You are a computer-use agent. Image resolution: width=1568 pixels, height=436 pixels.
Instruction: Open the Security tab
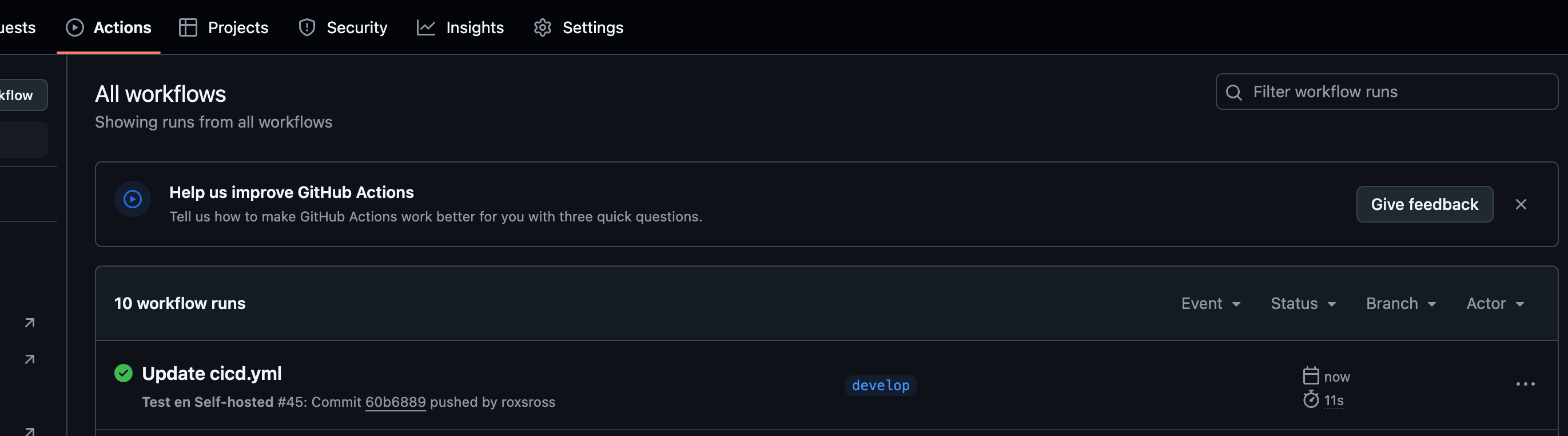tap(343, 27)
